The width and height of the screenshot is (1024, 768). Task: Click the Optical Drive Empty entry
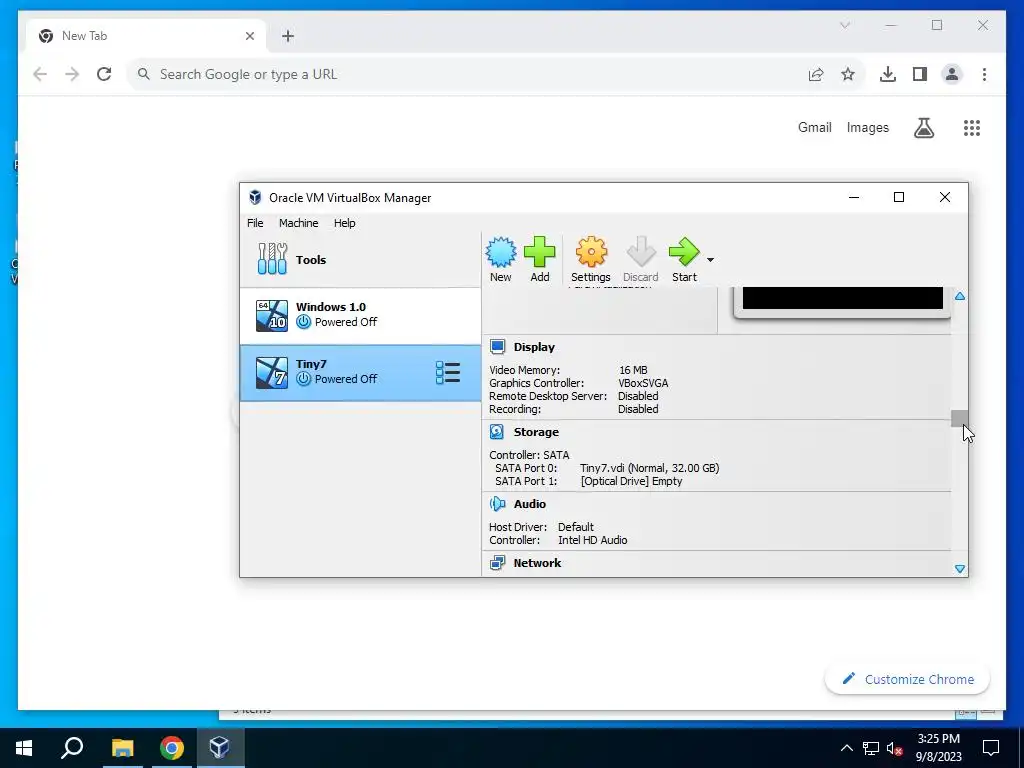pyautogui.click(x=632, y=481)
